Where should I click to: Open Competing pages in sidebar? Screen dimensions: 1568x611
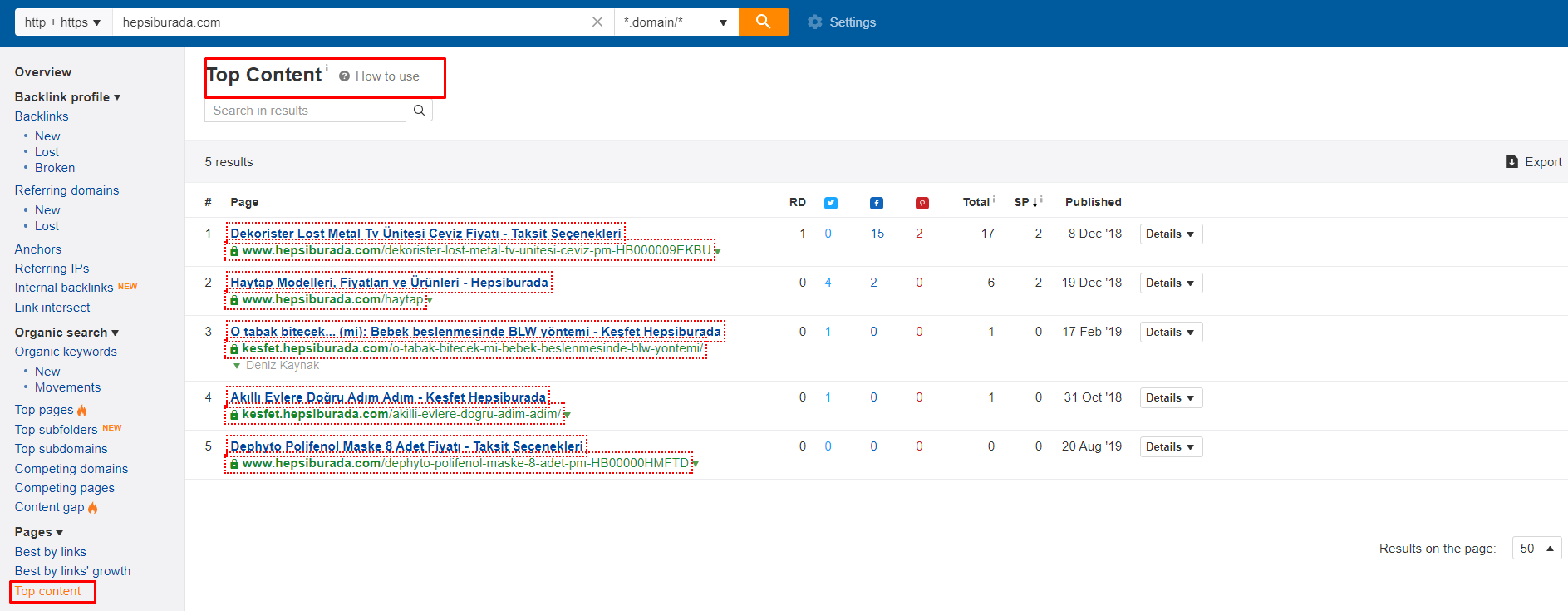coord(65,488)
